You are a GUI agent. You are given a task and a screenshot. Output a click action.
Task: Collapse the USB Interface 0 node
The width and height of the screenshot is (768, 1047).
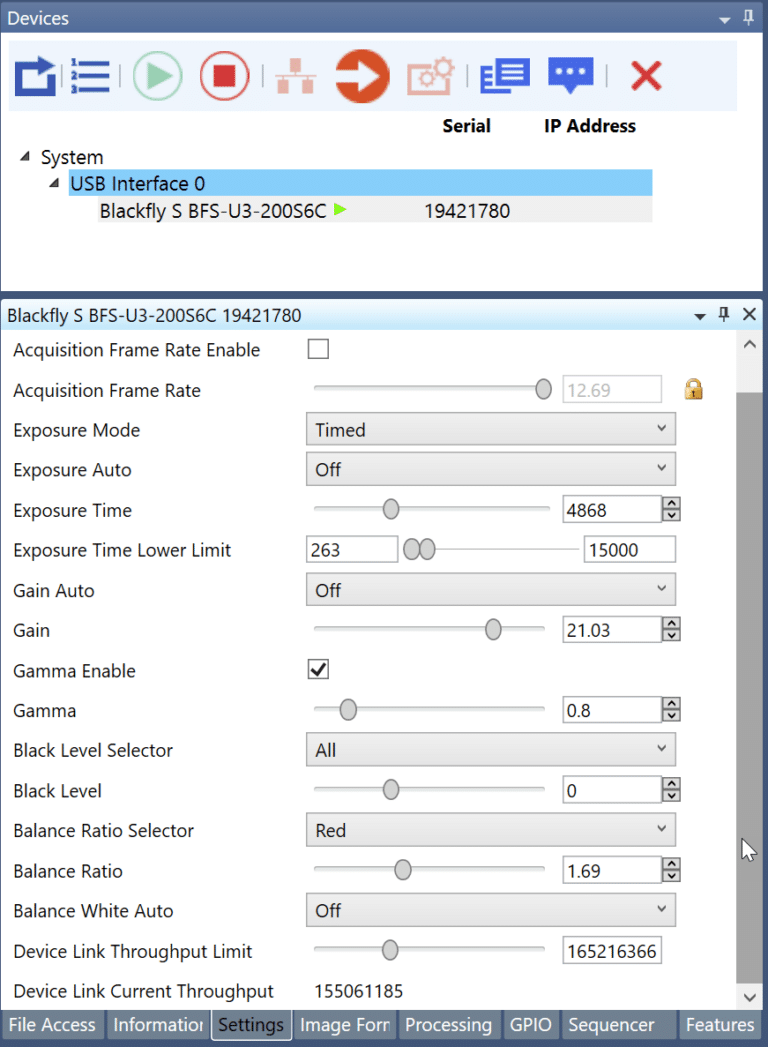point(54,183)
